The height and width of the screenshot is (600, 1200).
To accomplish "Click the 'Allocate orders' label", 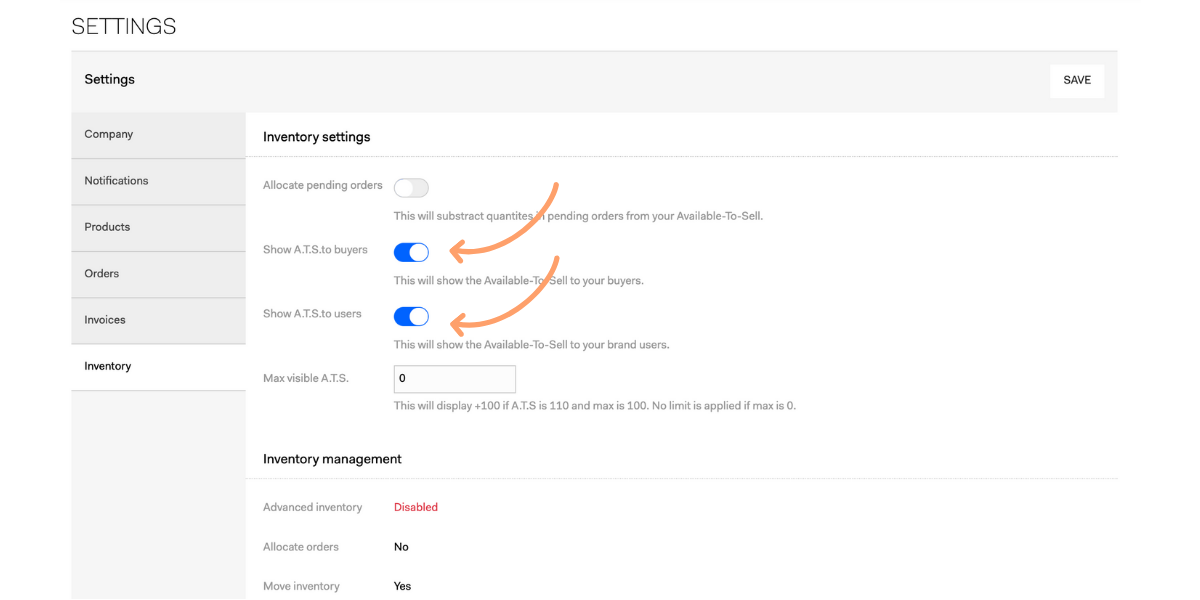I will point(301,547).
